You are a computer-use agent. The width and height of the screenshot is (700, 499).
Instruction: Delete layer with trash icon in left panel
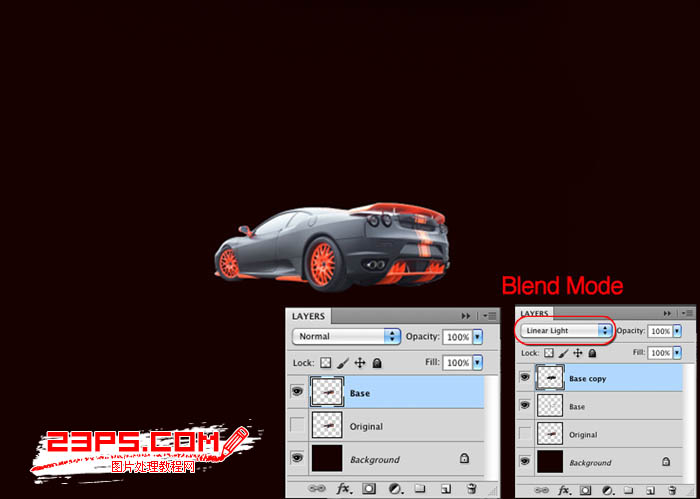(471, 489)
